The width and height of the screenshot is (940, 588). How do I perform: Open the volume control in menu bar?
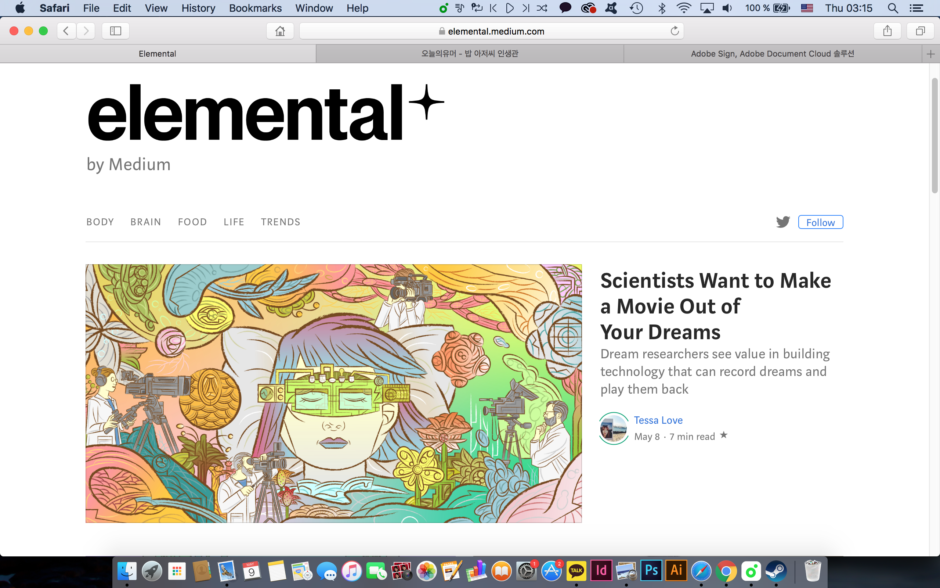coord(727,8)
